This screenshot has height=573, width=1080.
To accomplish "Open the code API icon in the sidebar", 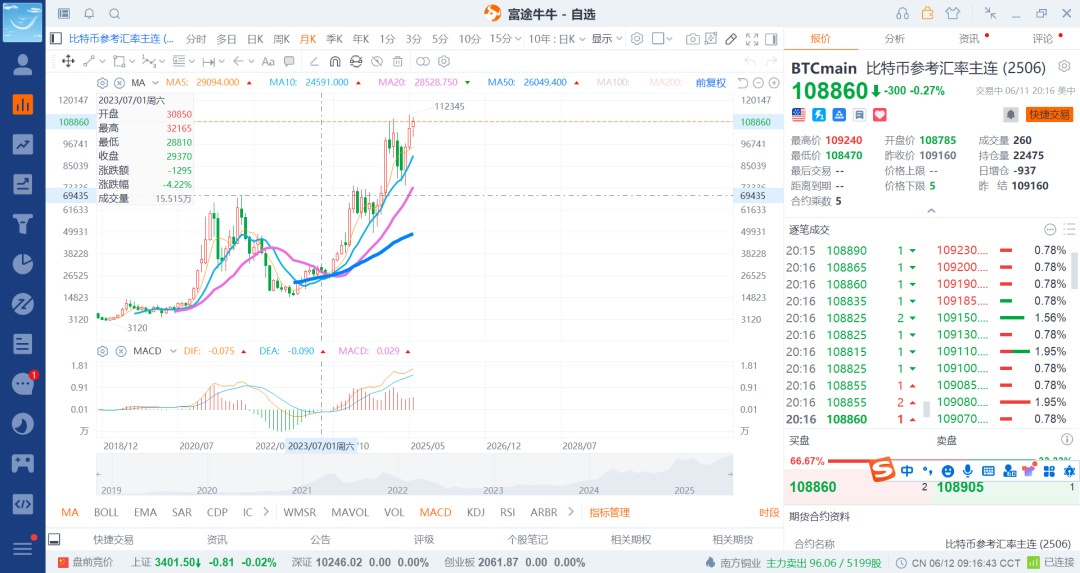I will point(23,503).
